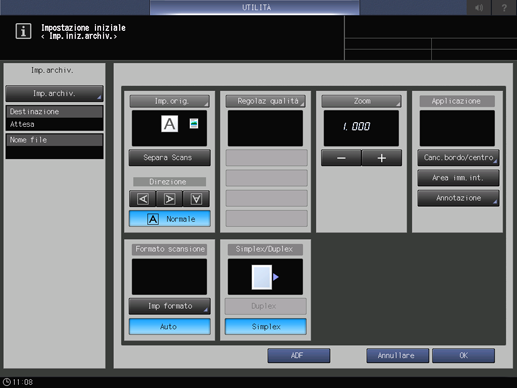
Task: Click the Regolaz qualità preview box
Action: [x=265, y=128]
